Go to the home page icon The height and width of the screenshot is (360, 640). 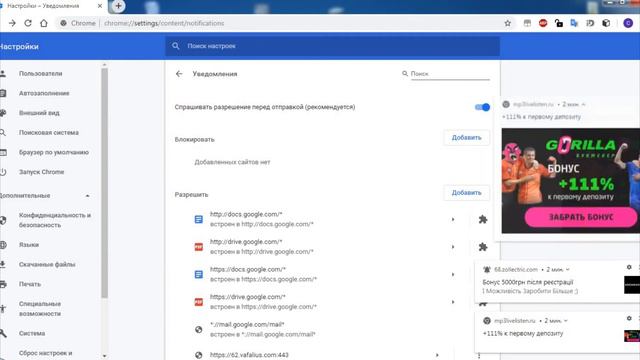pos(44,23)
